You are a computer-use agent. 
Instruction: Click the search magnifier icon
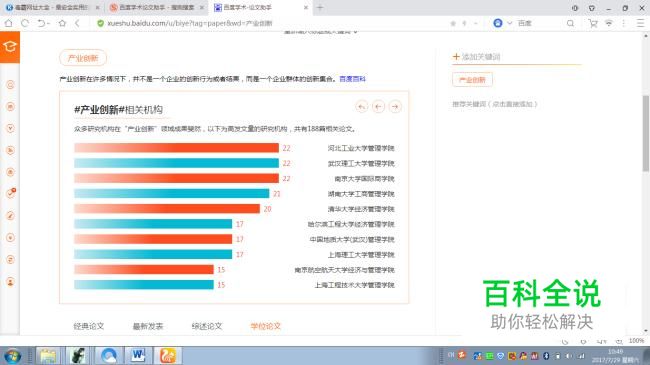(x=570, y=23)
